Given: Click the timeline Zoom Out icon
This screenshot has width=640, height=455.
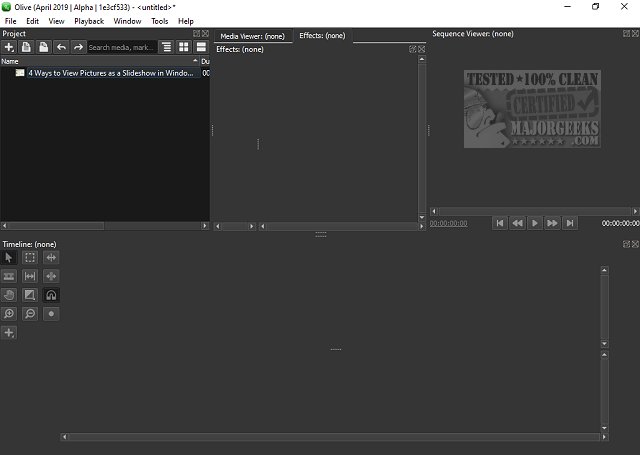Looking at the screenshot, I should [30, 314].
